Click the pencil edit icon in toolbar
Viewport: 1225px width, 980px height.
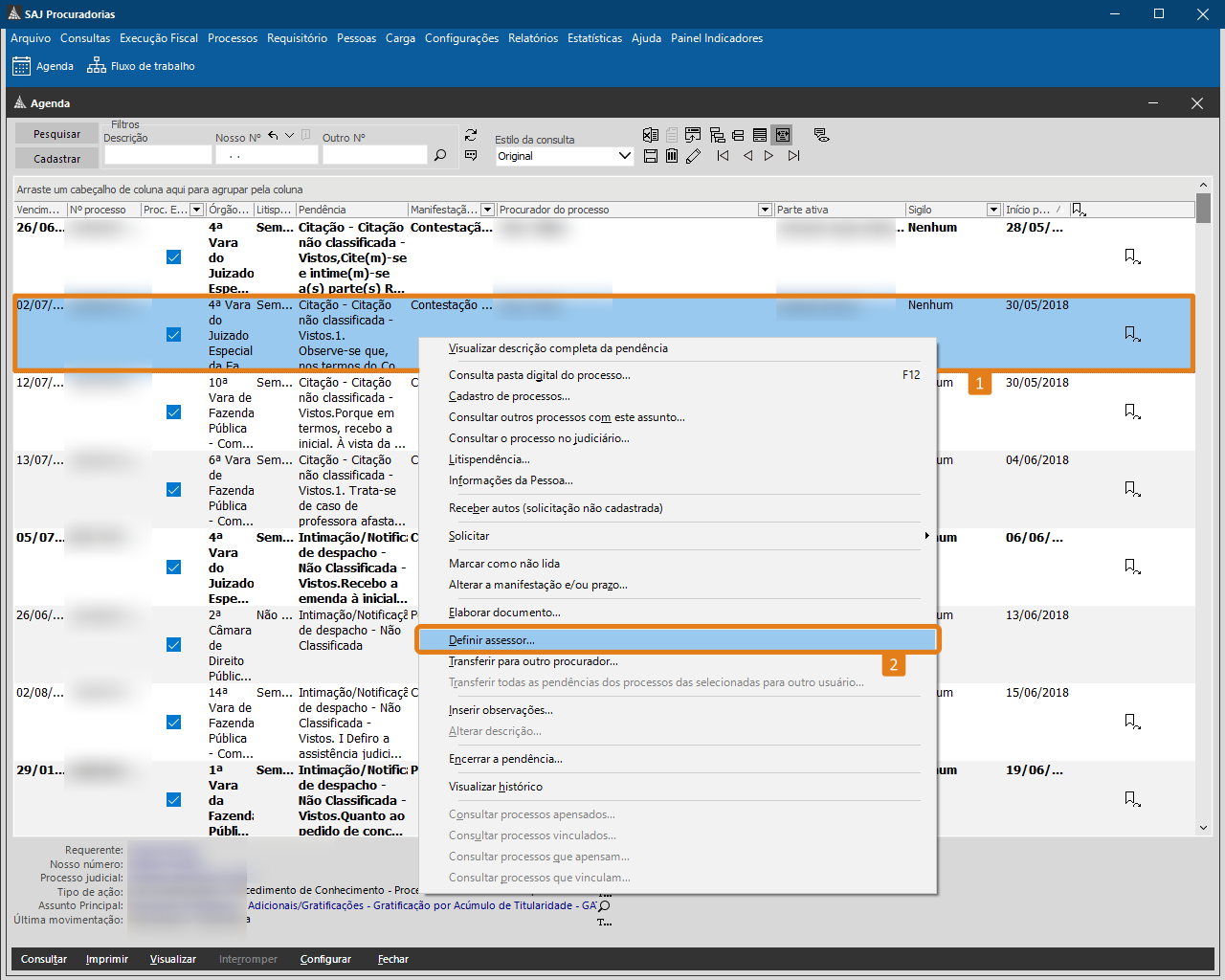(693, 155)
